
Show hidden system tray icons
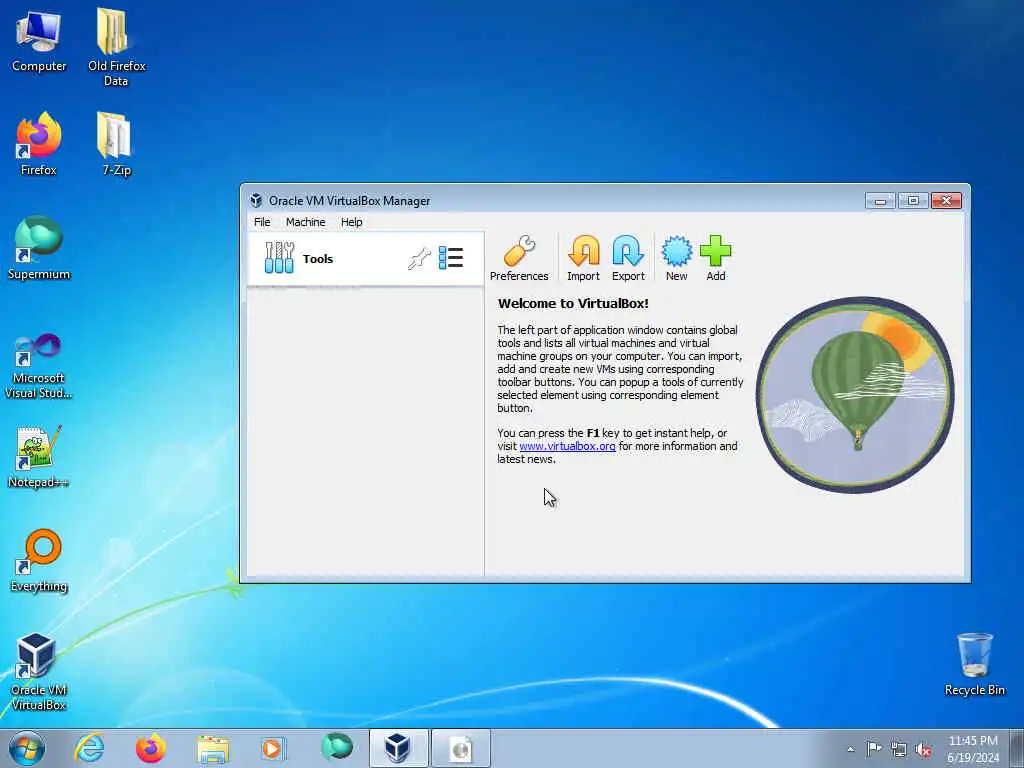click(850, 749)
